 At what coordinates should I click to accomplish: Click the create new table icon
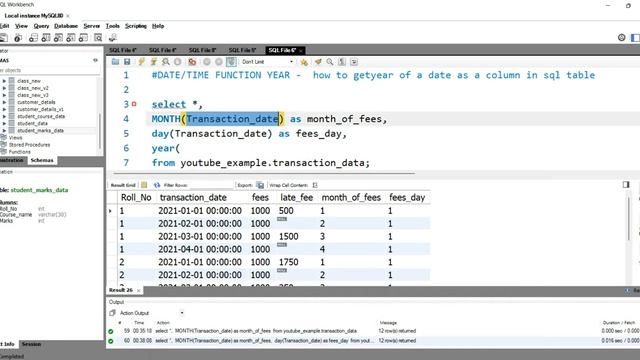click(46, 38)
